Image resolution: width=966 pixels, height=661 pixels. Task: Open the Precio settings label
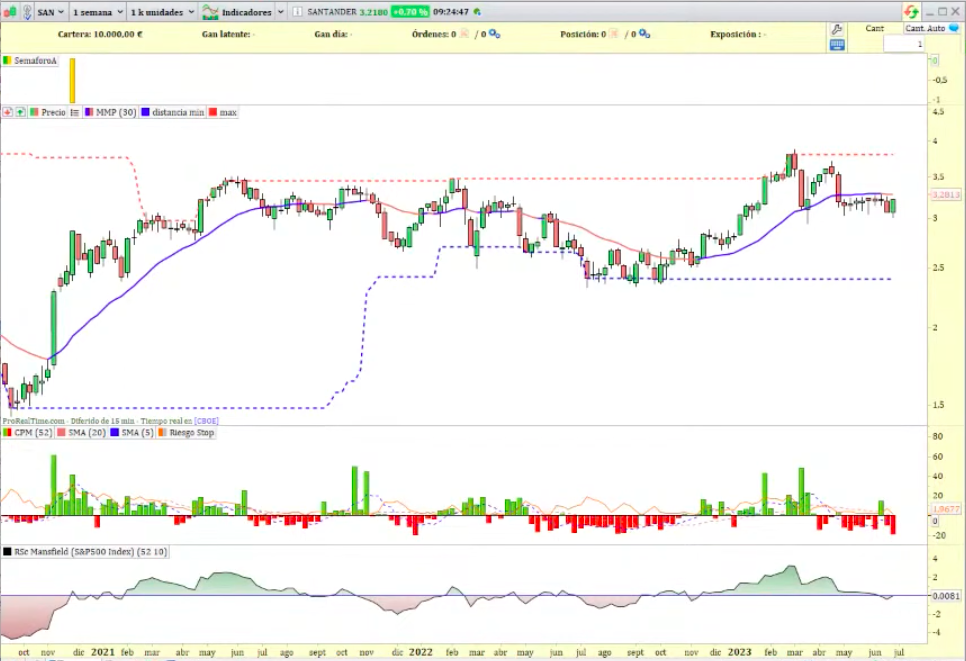pyautogui.click(x=53, y=112)
